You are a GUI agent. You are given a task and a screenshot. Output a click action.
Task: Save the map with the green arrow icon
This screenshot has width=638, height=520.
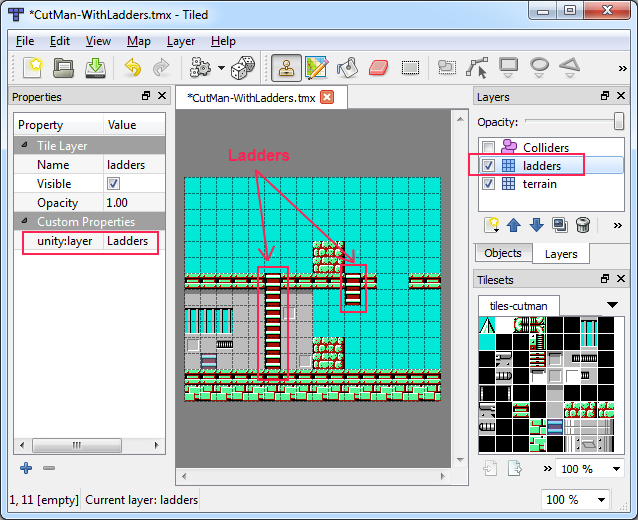pyautogui.click(x=95, y=67)
